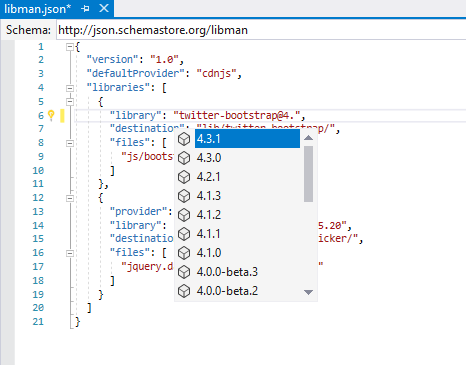Choose version 4.0.0-beta.2 from the completion list
Image resolution: width=466 pixels, height=365 pixels.
pos(247,291)
